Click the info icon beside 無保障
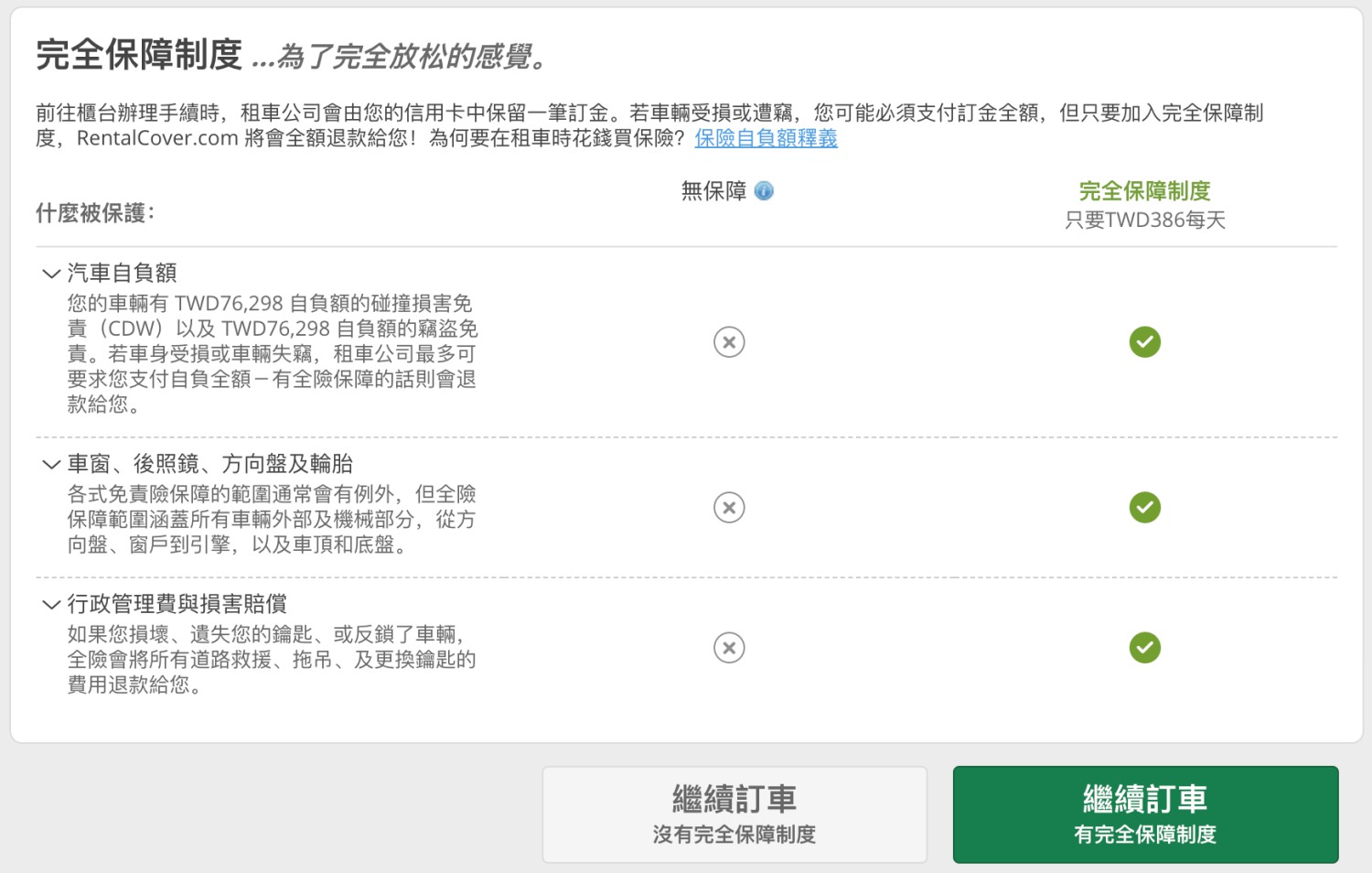Viewport: 1372px width, 873px height. point(764,190)
